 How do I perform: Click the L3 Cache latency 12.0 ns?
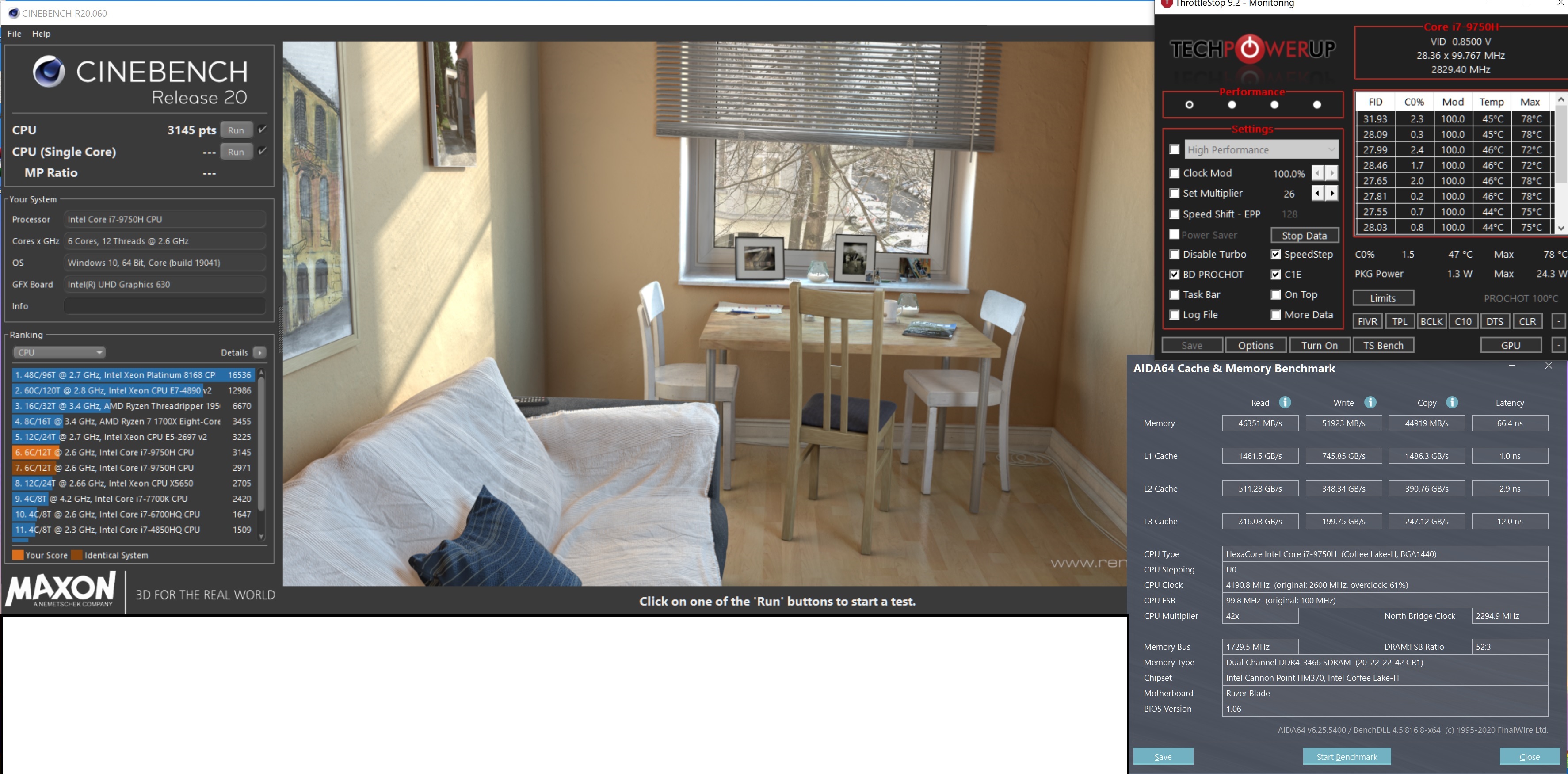coord(1510,521)
